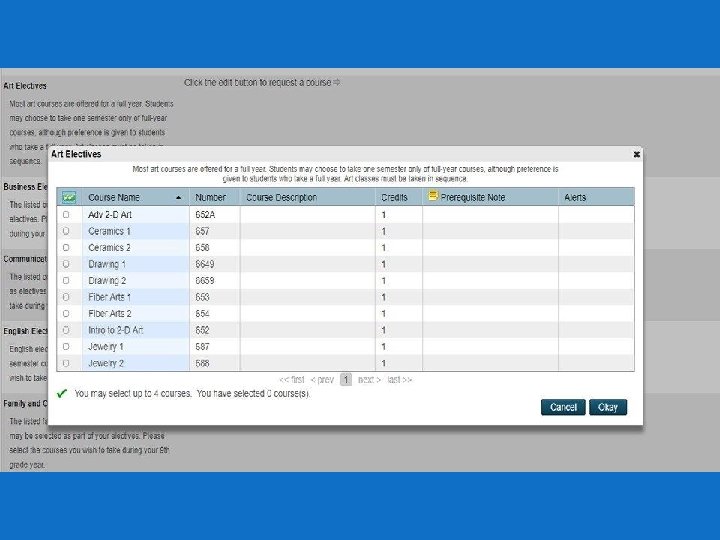
Task: Click the Prerequisite Note yellow note icon
Action: click(433, 196)
